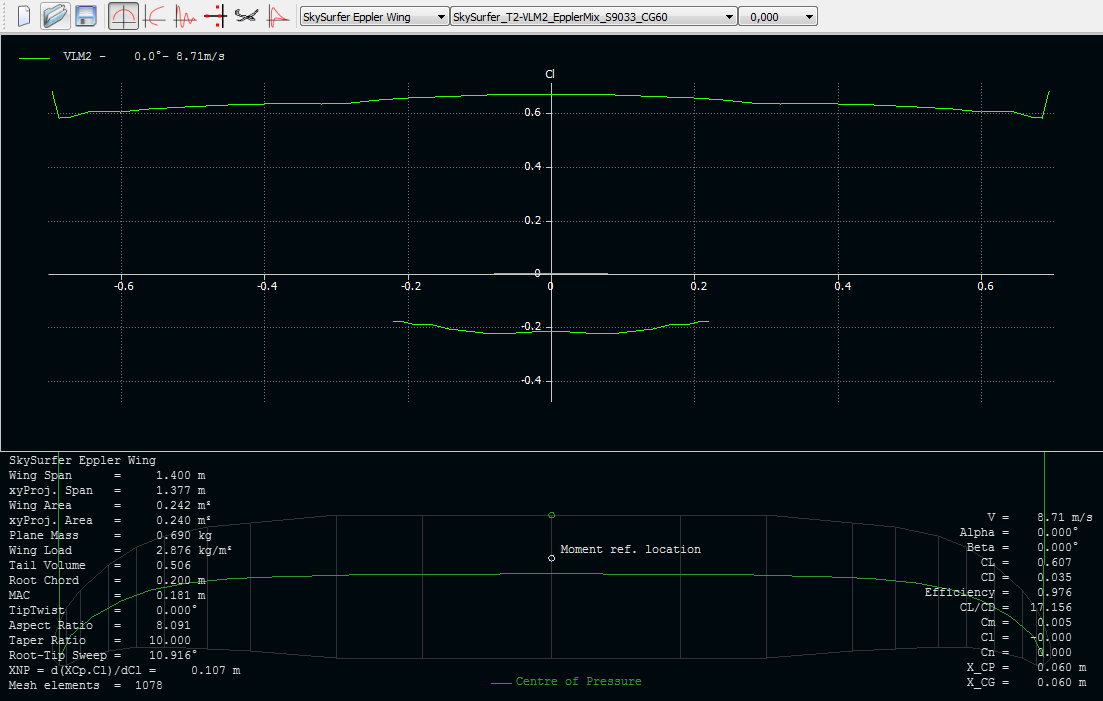Screen dimensions: 1103x701
Task: Click the Mesh elements count line
Action: point(86,686)
